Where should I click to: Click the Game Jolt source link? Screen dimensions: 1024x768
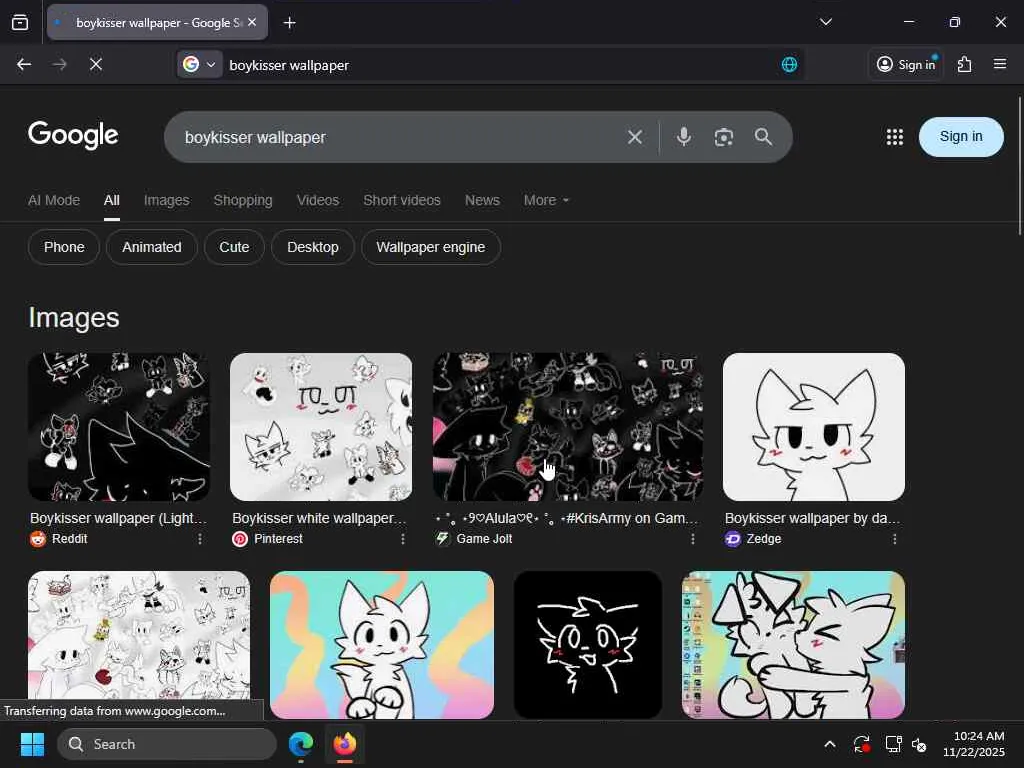click(x=474, y=539)
